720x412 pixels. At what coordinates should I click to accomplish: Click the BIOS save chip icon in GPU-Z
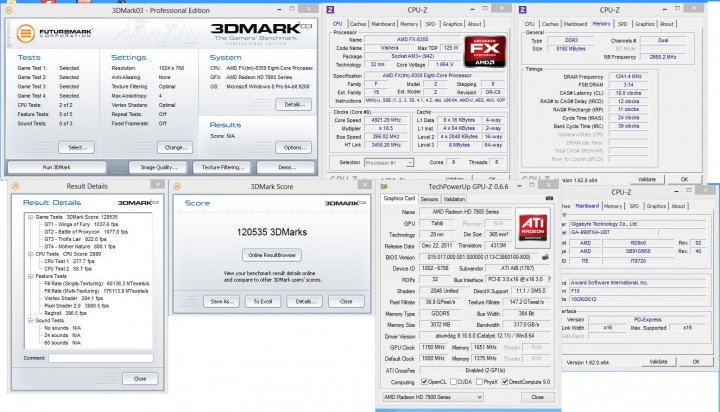coord(545,257)
